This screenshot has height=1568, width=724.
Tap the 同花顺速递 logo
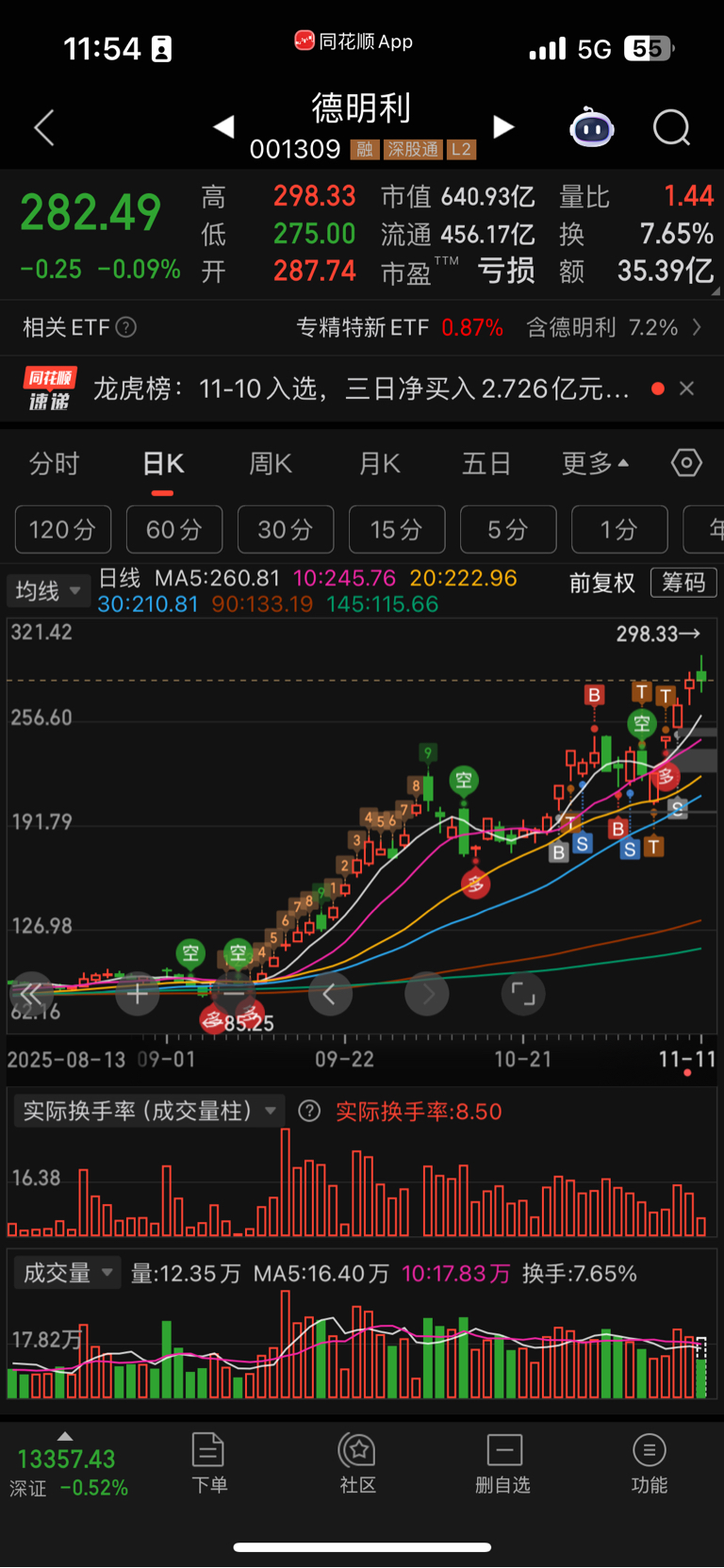pos(50,388)
